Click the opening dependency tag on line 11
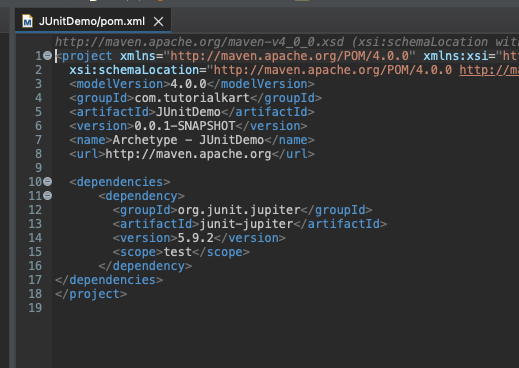The image size is (519, 368). pyautogui.click(x=141, y=196)
